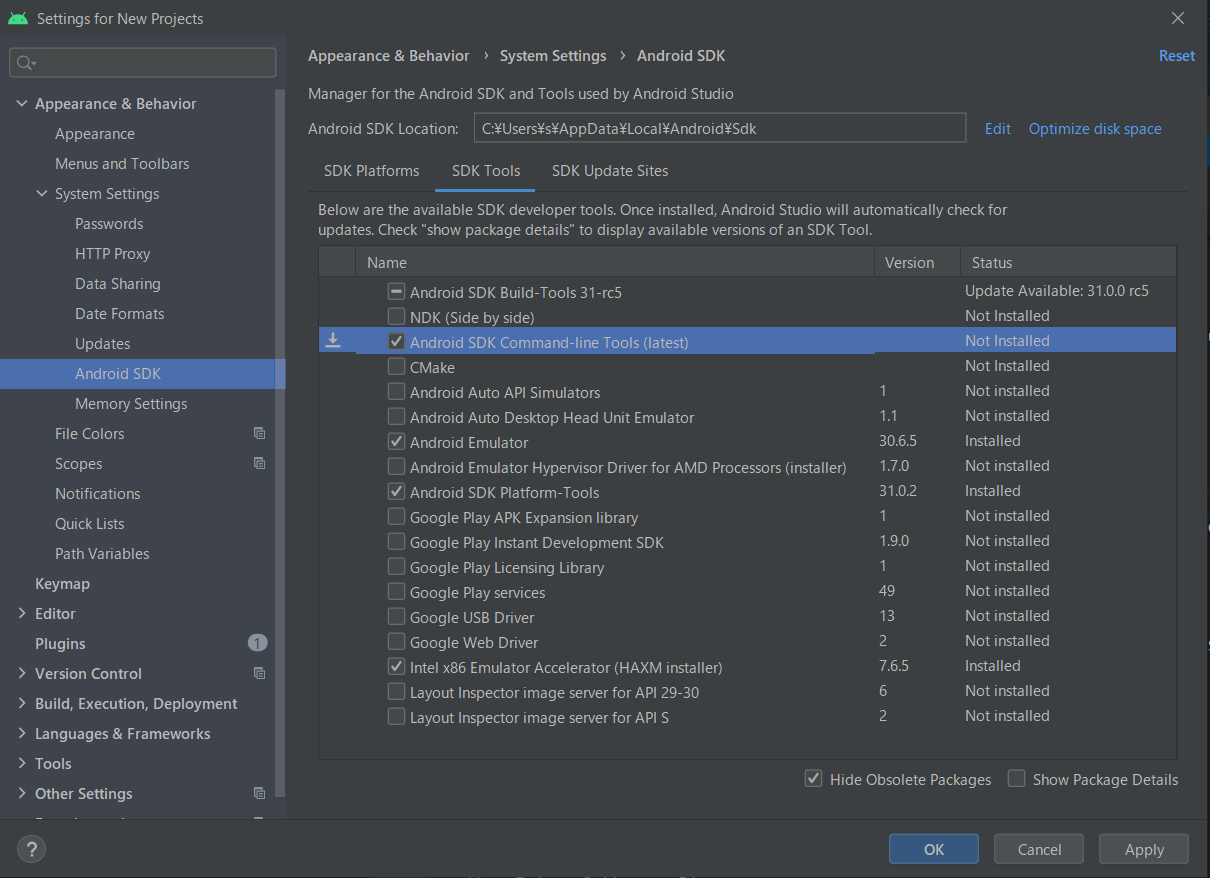The image size is (1210, 878).
Task: Open Appearance in the settings tree
Action: click(x=95, y=134)
